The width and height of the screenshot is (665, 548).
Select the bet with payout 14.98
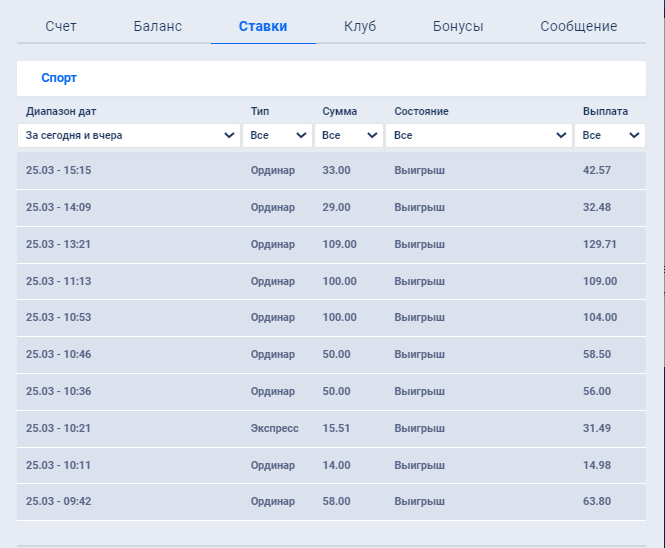331,465
